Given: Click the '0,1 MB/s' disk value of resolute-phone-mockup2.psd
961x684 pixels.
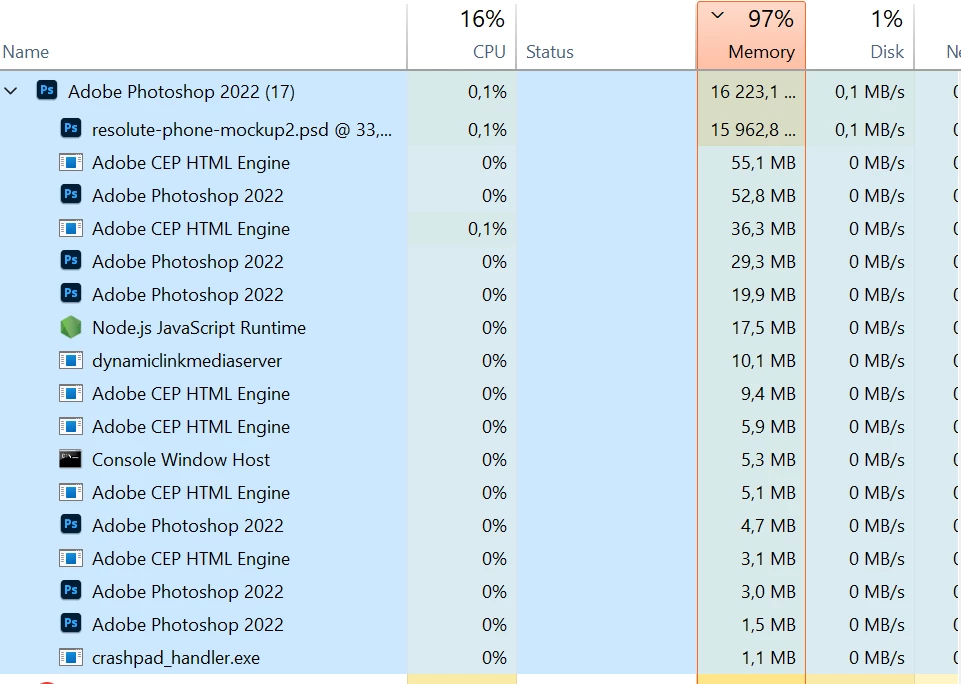Looking at the screenshot, I should (870, 130).
